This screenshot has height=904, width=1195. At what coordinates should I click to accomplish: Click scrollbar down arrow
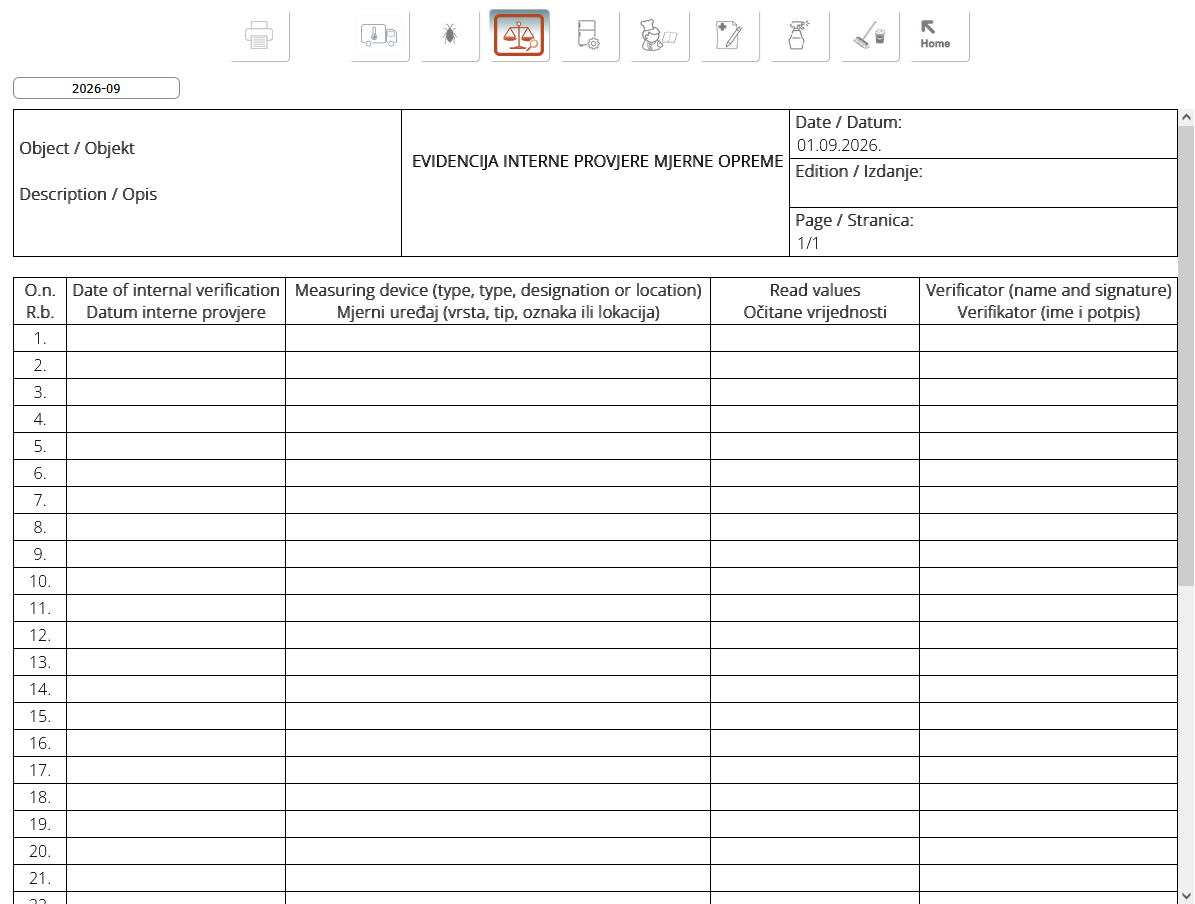[1186, 896]
